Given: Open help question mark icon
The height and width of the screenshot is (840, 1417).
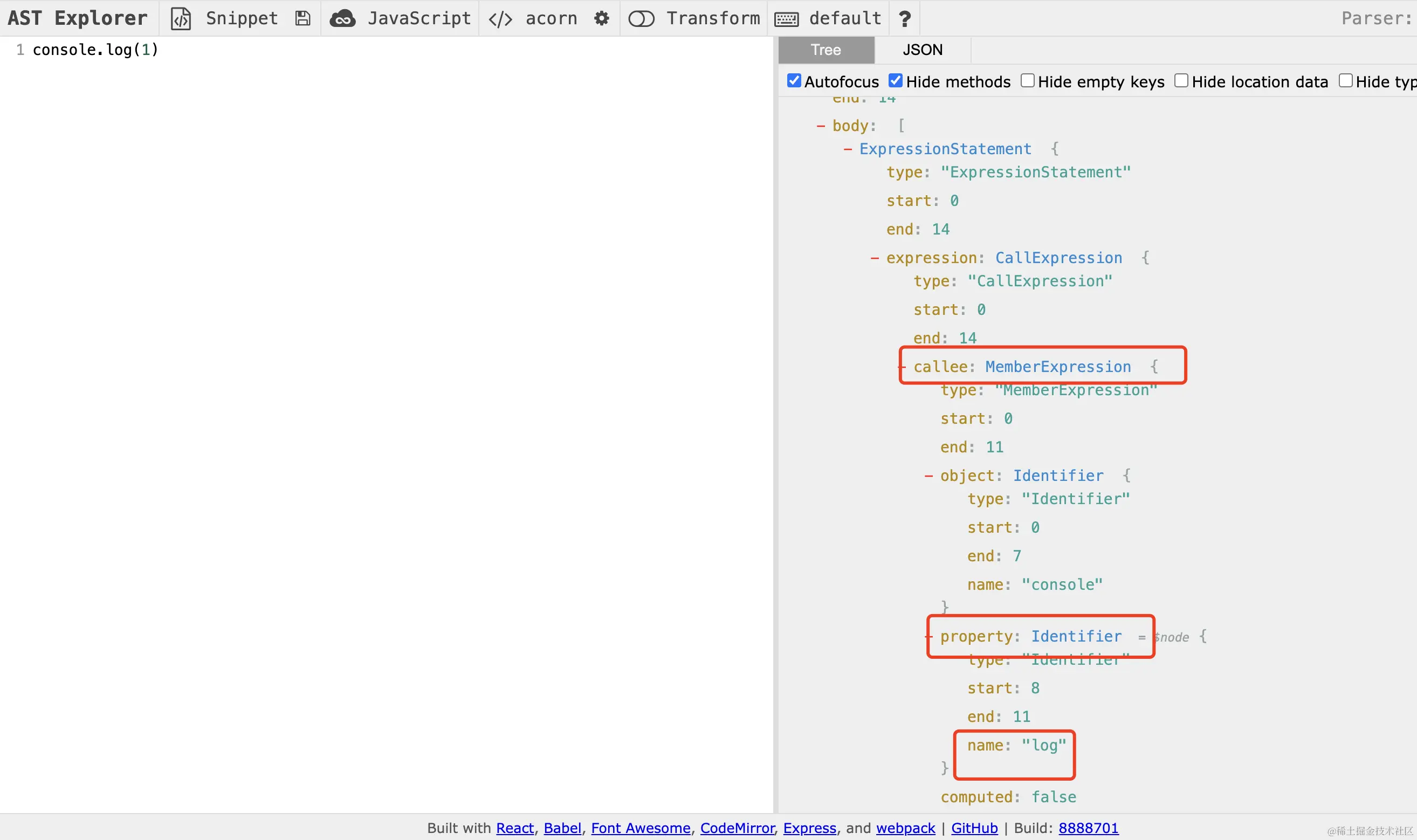Looking at the screenshot, I should coord(904,19).
